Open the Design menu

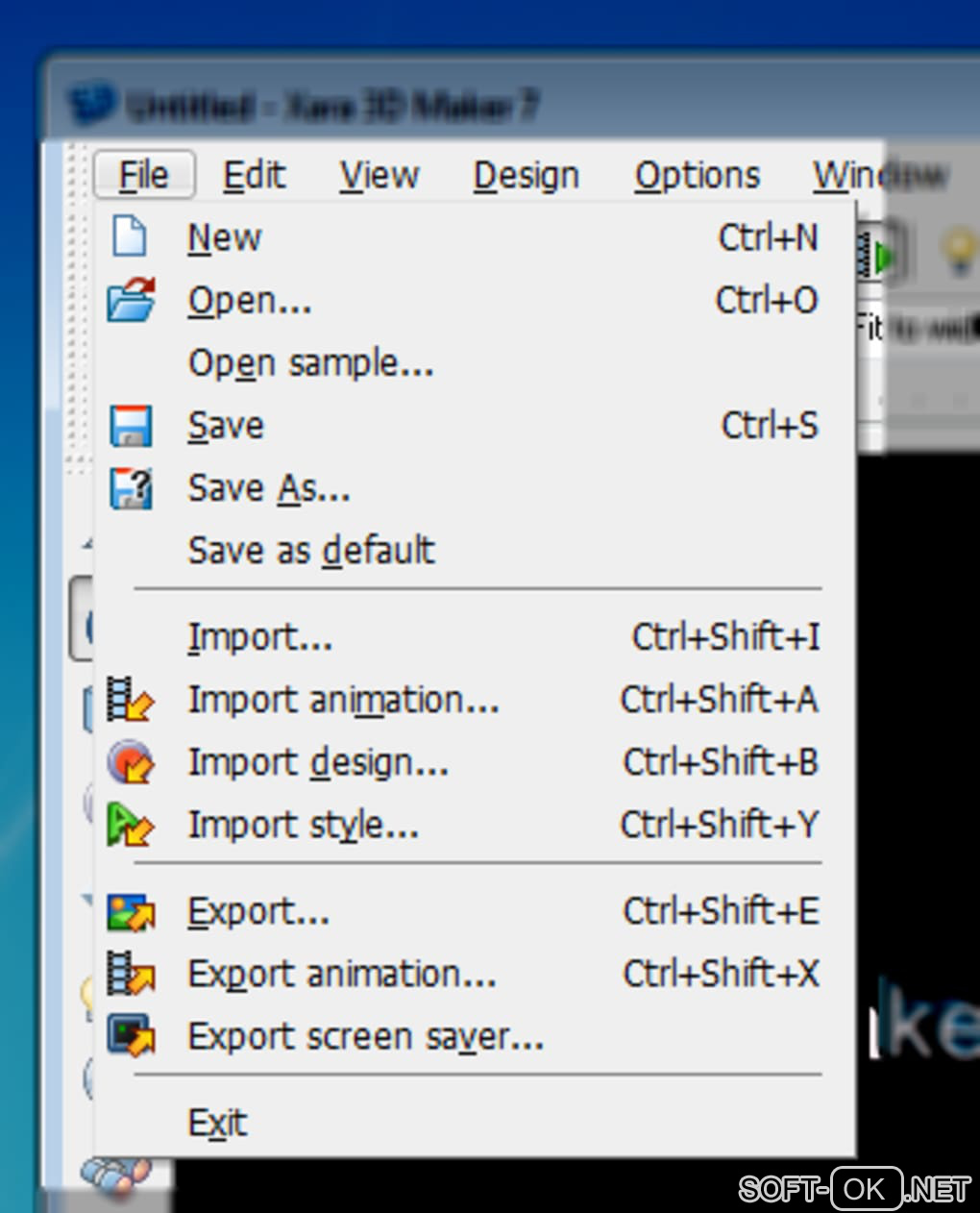[x=526, y=176]
